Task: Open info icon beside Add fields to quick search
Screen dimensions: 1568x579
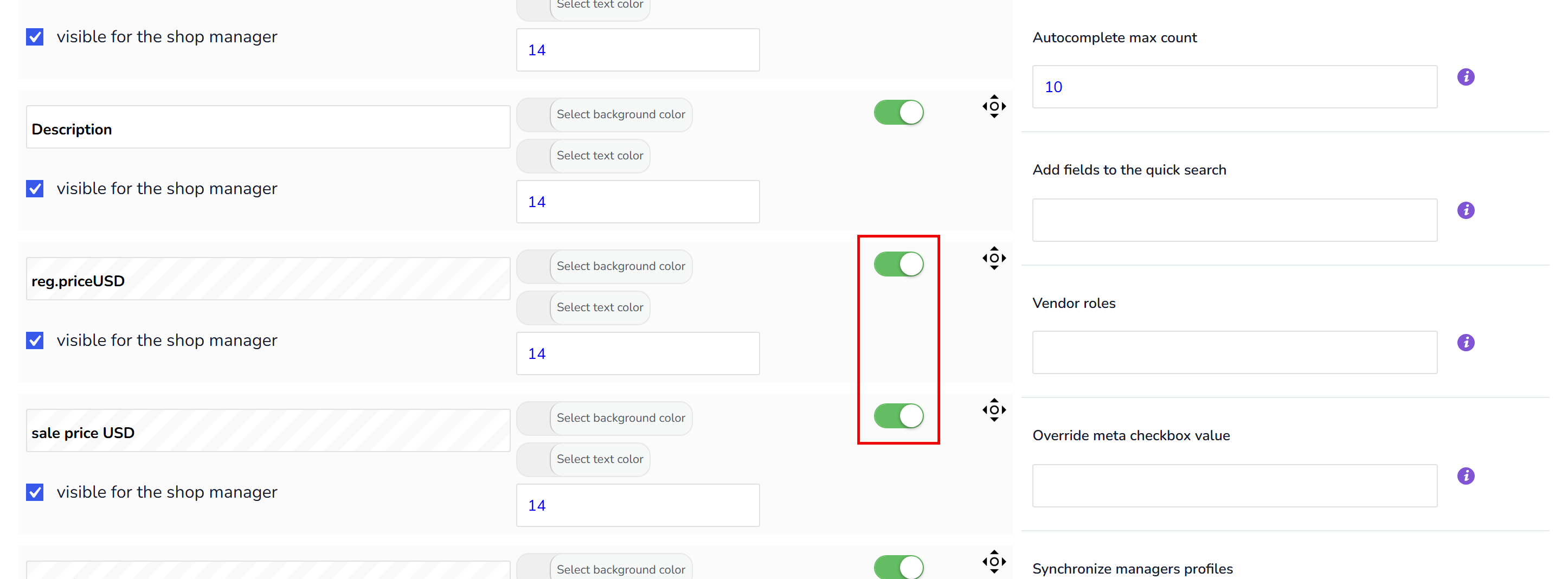Action: (1465, 211)
